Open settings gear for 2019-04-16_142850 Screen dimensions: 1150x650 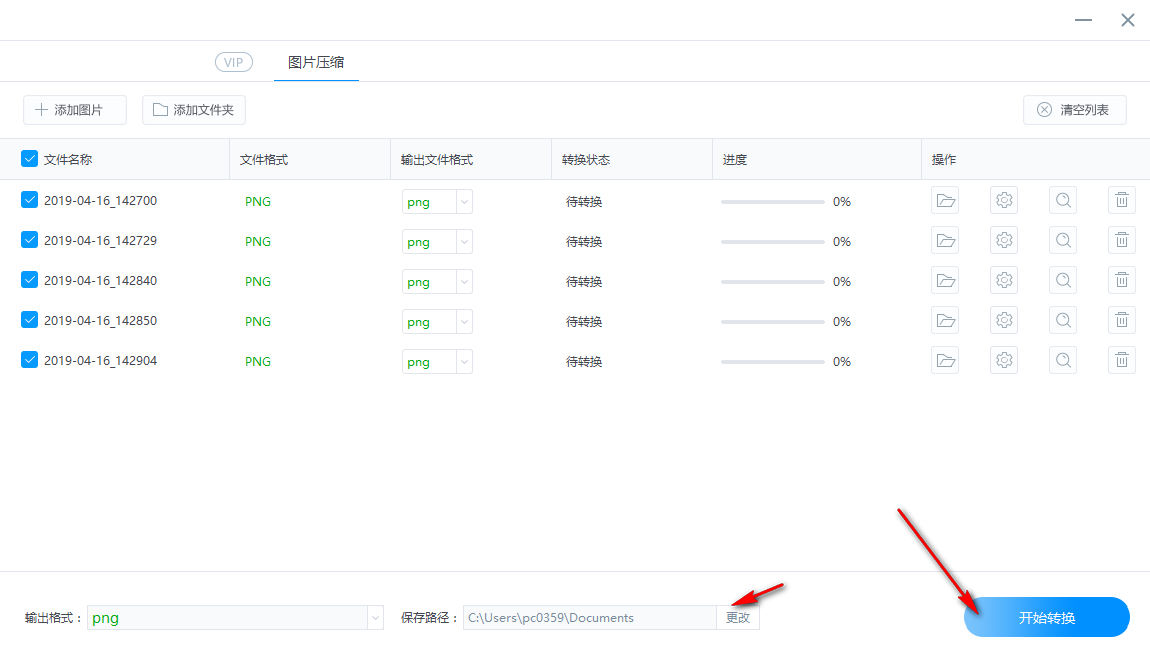pyautogui.click(x=1004, y=320)
